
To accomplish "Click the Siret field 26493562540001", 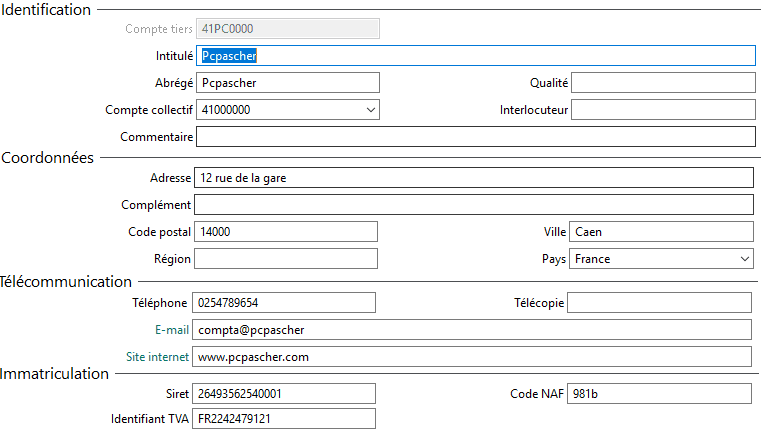I will [x=284, y=393].
